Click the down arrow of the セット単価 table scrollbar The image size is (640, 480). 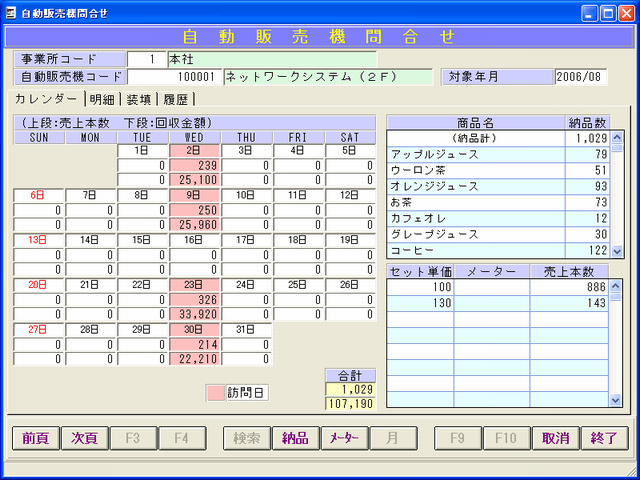point(616,400)
